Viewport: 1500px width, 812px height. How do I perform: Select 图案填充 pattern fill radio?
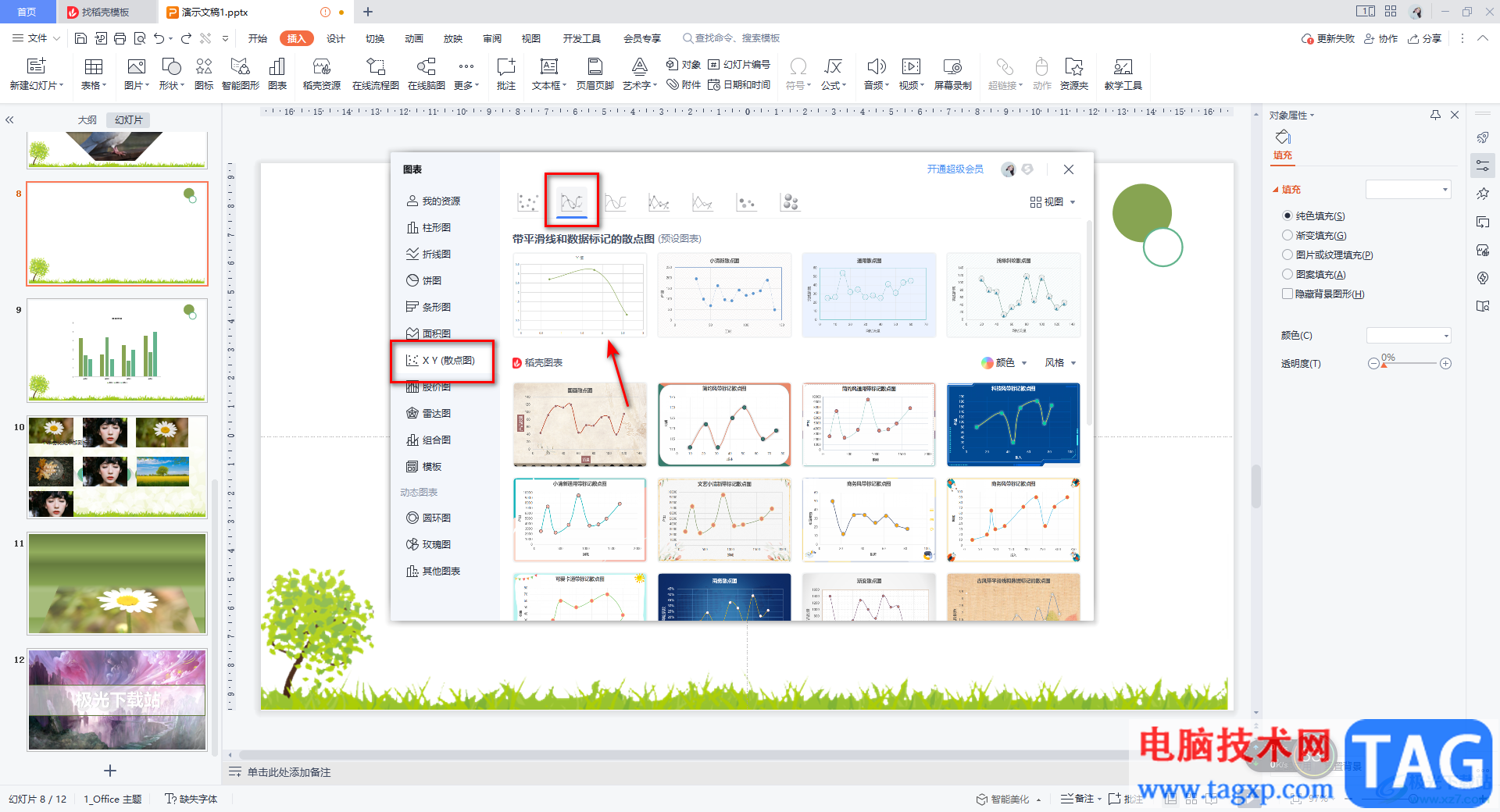tap(1287, 274)
